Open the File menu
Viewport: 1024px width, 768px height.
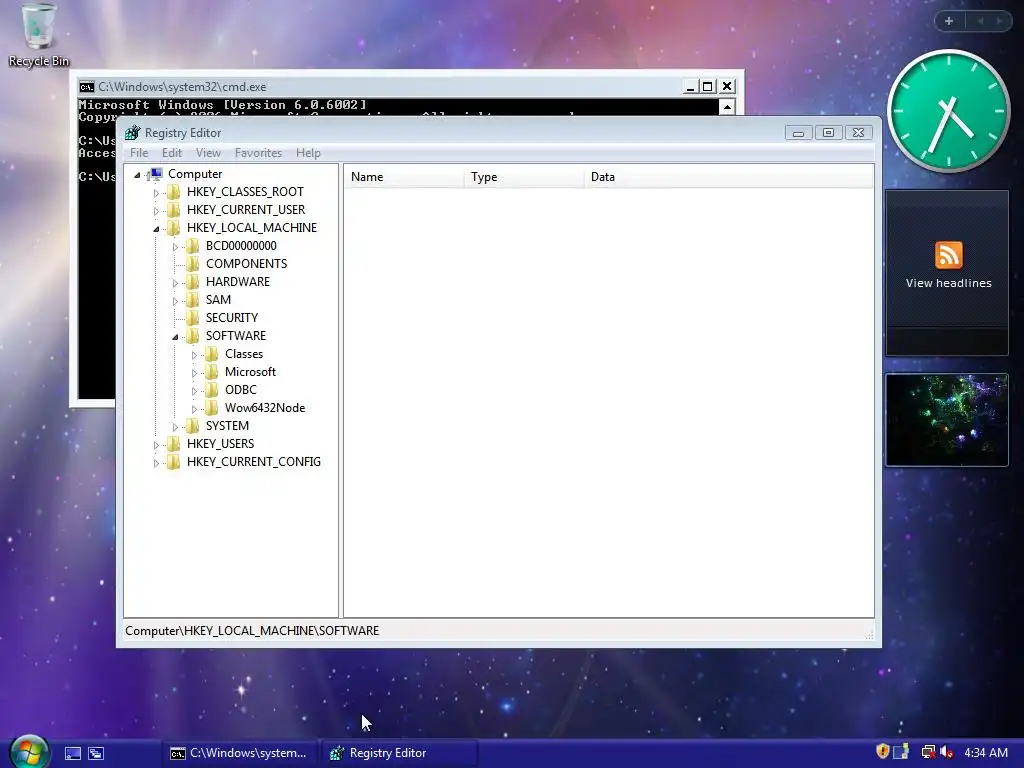coord(139,153)
